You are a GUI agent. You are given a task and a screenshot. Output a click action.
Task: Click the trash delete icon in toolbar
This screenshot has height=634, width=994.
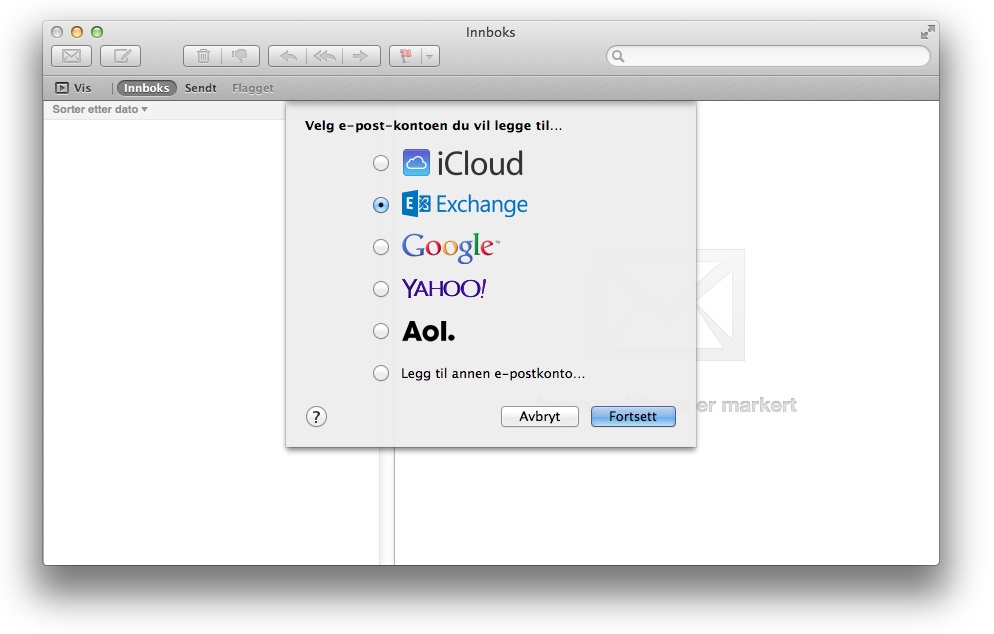click(203, 57)
